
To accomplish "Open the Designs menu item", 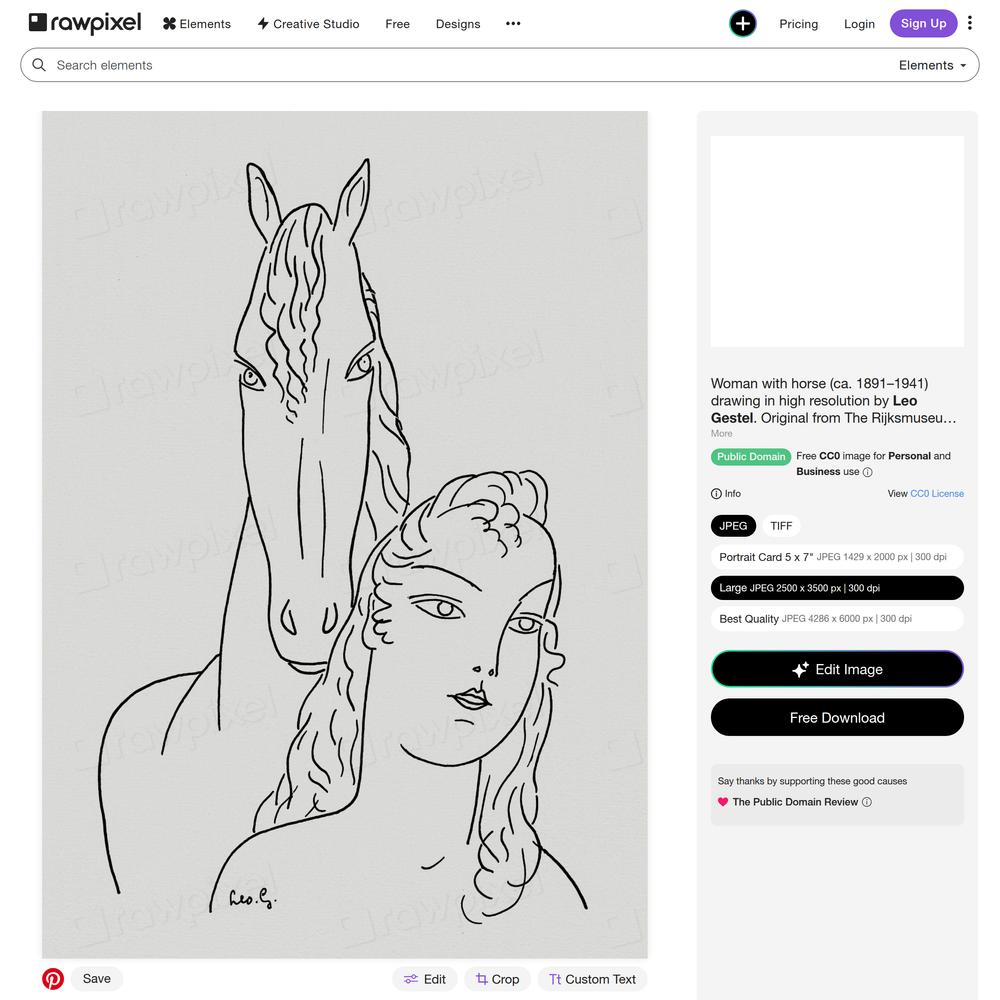I will coord(458,24).
